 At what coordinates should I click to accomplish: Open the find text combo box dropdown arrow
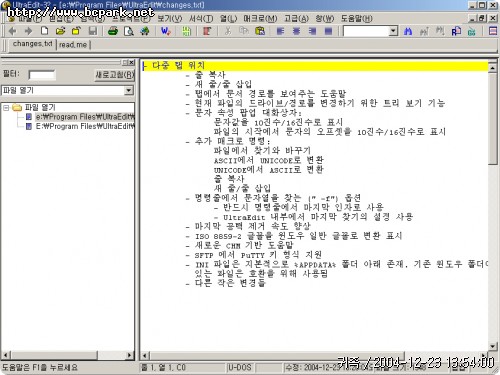tap(394, 31)
